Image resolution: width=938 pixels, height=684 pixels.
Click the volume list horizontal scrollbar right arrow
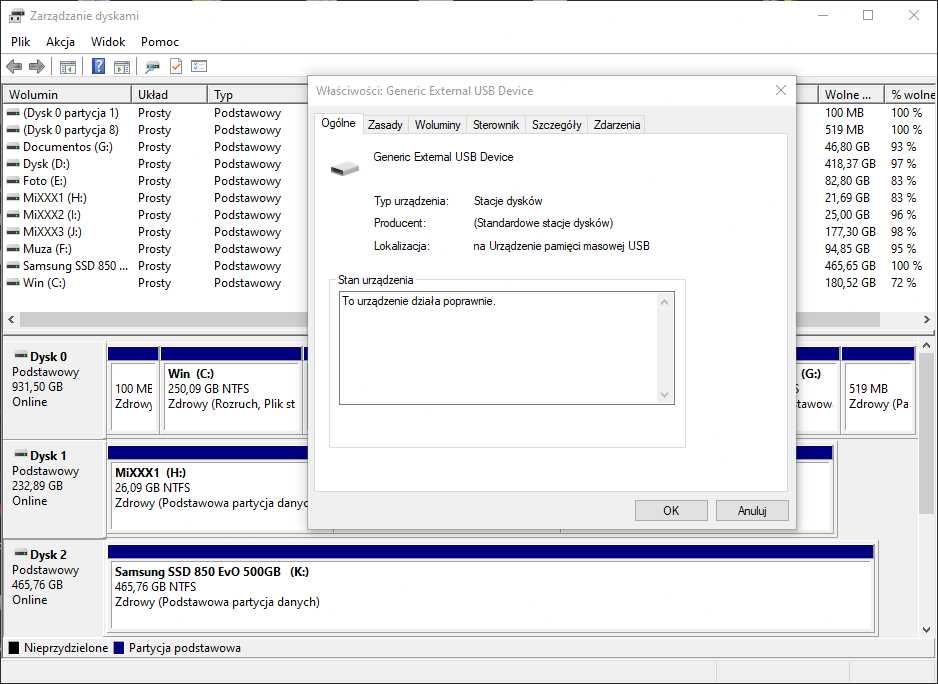927,320
